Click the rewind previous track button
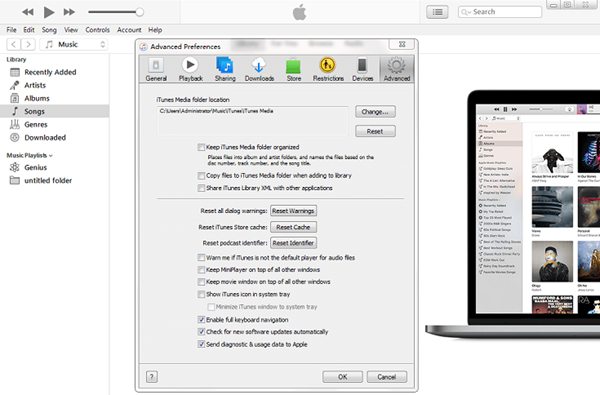Viewport: 600px width, 395px height. [28, 12]
